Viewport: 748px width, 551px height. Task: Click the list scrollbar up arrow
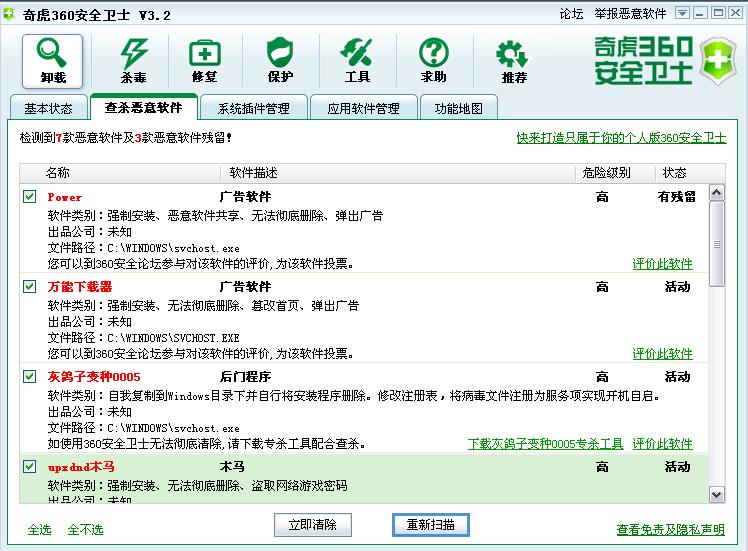(717, 193)
